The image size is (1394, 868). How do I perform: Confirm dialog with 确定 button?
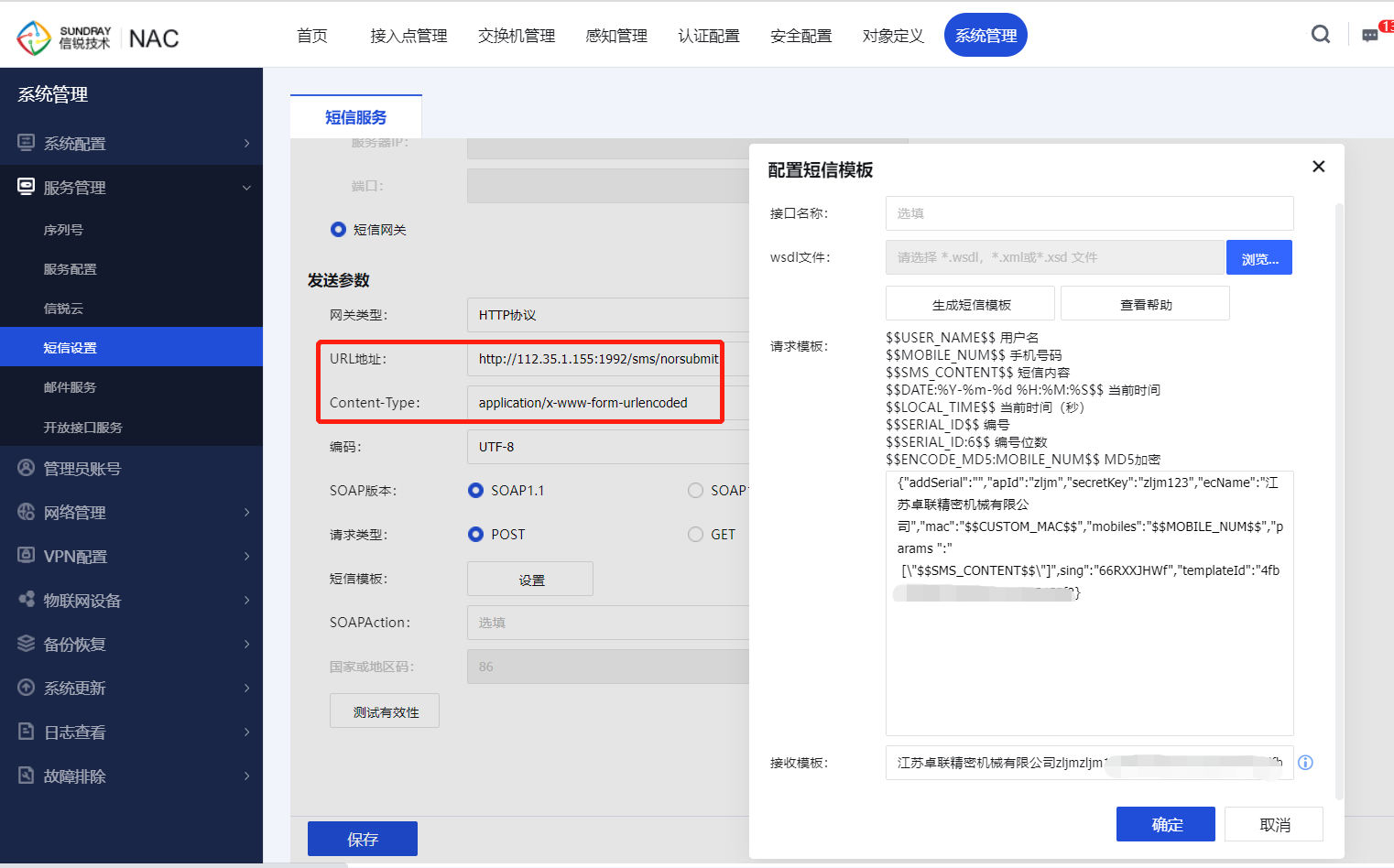(x=1166, y=824)
